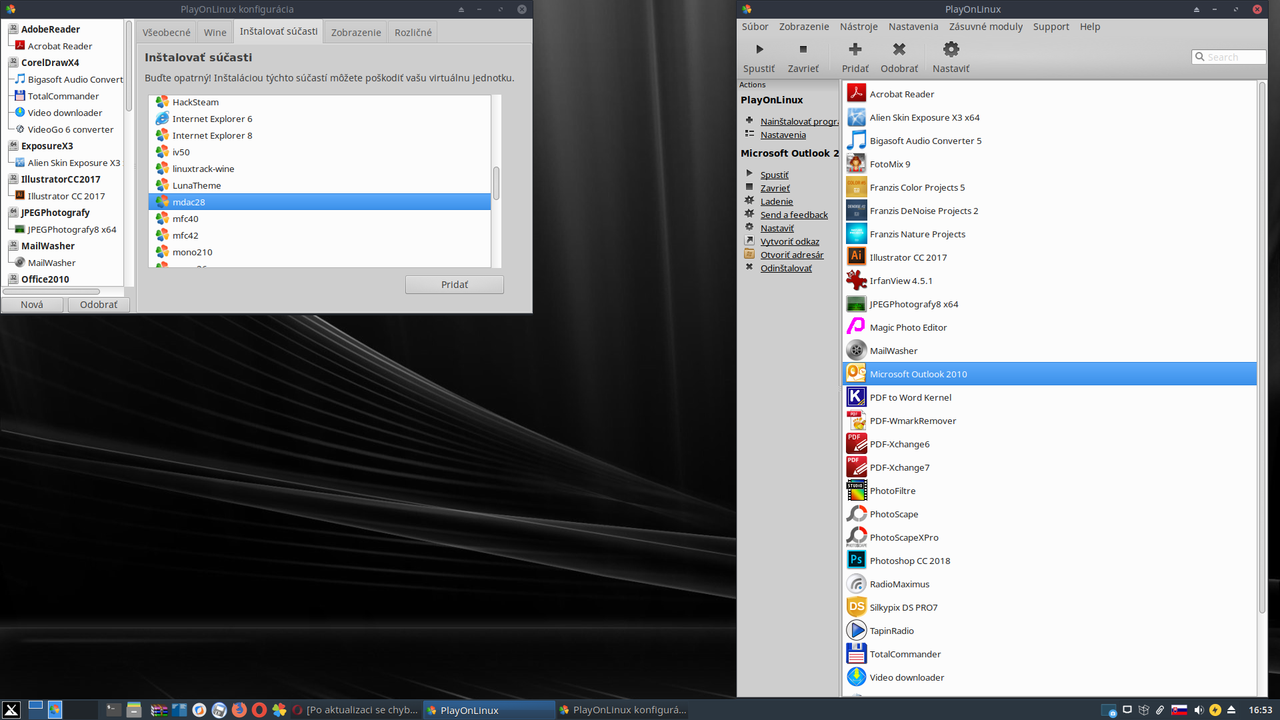The image size is (1280, 720).
Task: Click the Pridať button in the configuration window
Action: click(454, 285)
